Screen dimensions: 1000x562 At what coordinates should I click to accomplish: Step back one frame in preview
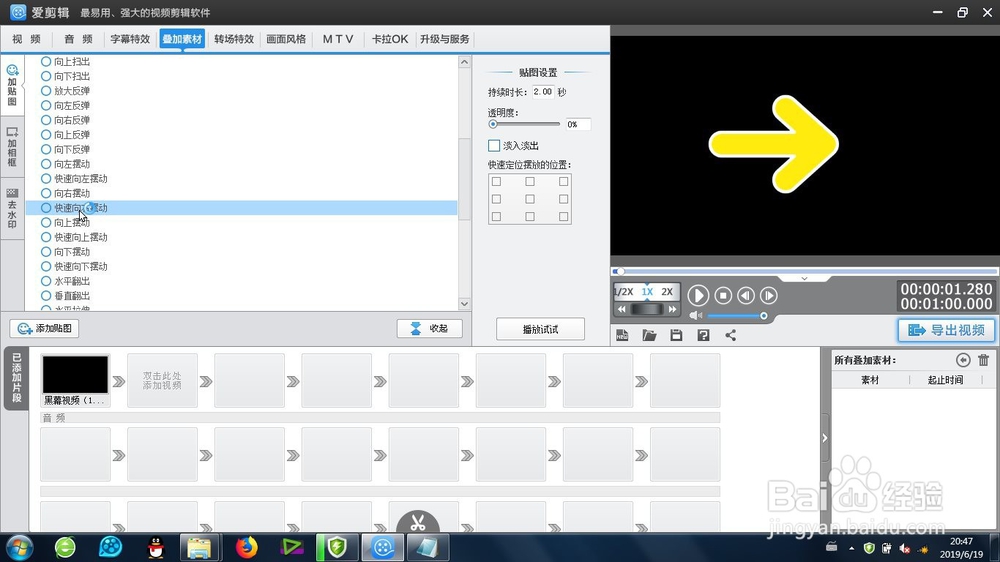(746, 295)
